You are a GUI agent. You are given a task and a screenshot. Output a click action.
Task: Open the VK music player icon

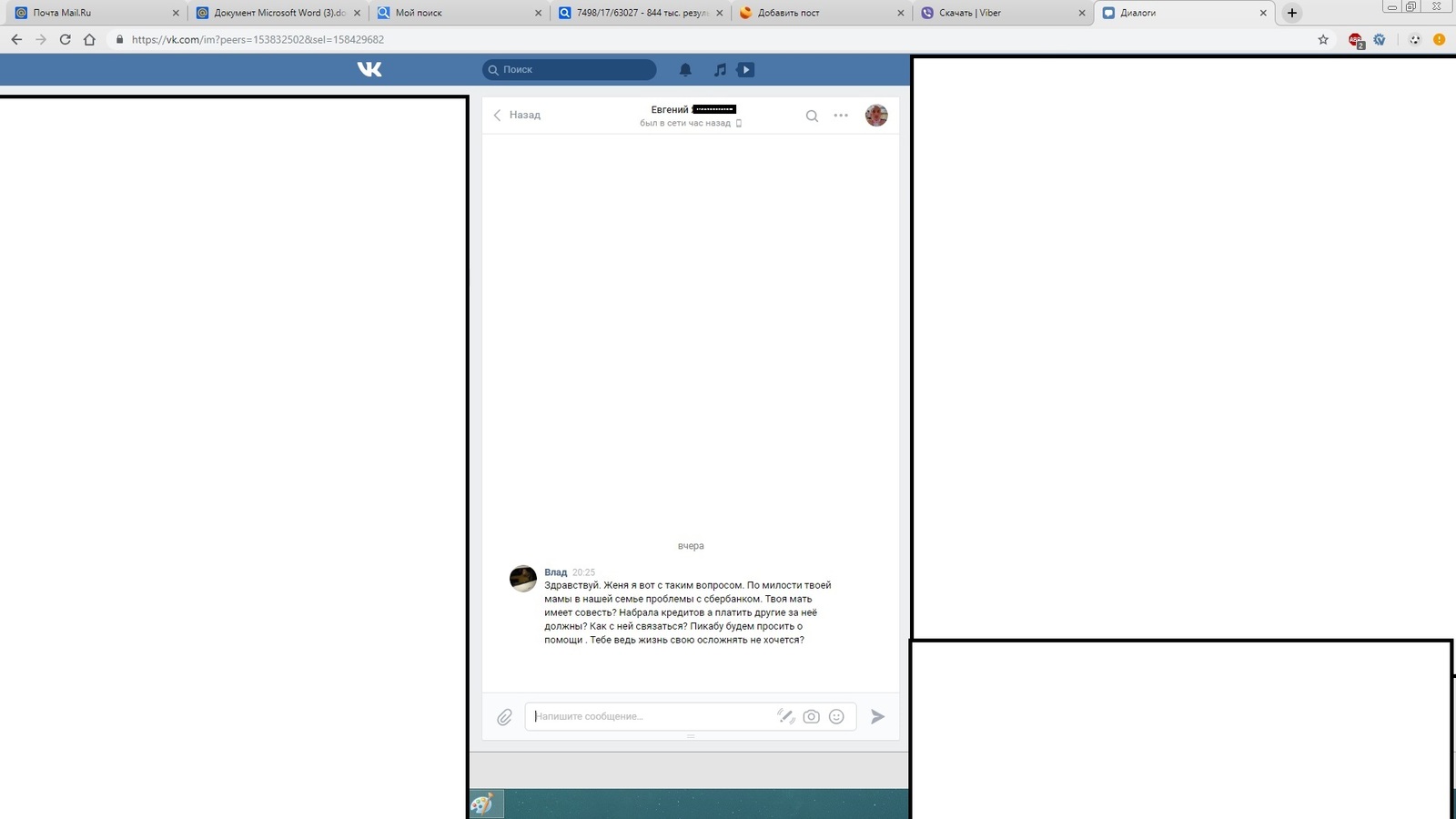click(720, 70)
